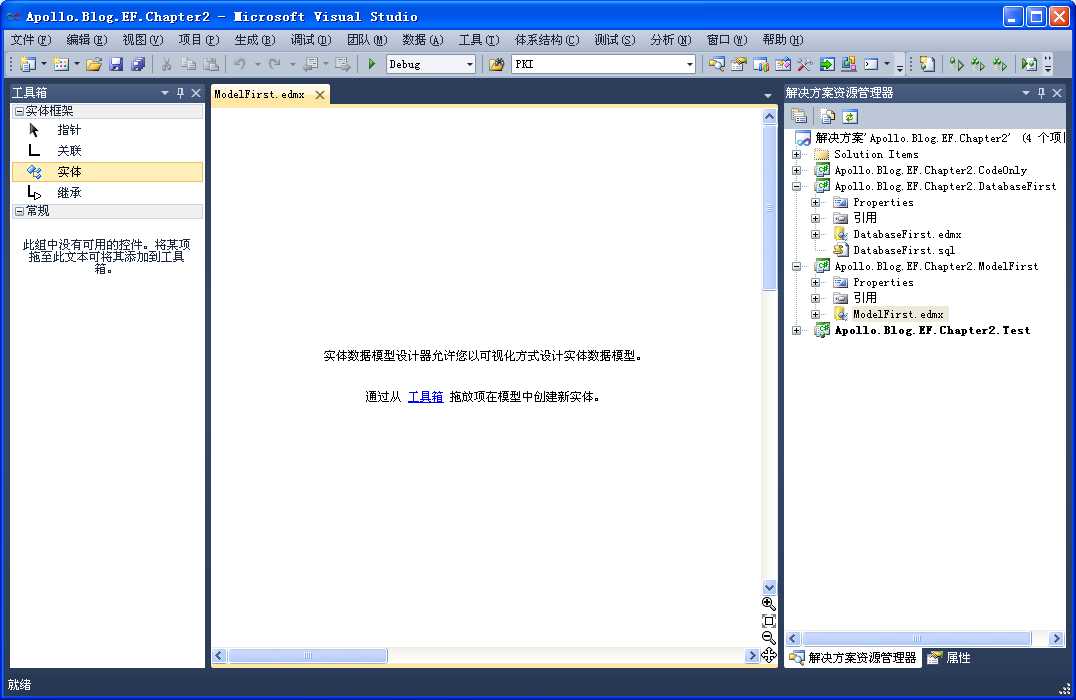1076x700 pixels.
Task: Select the ModelFirst.edmx tree item
Action: 898,314
